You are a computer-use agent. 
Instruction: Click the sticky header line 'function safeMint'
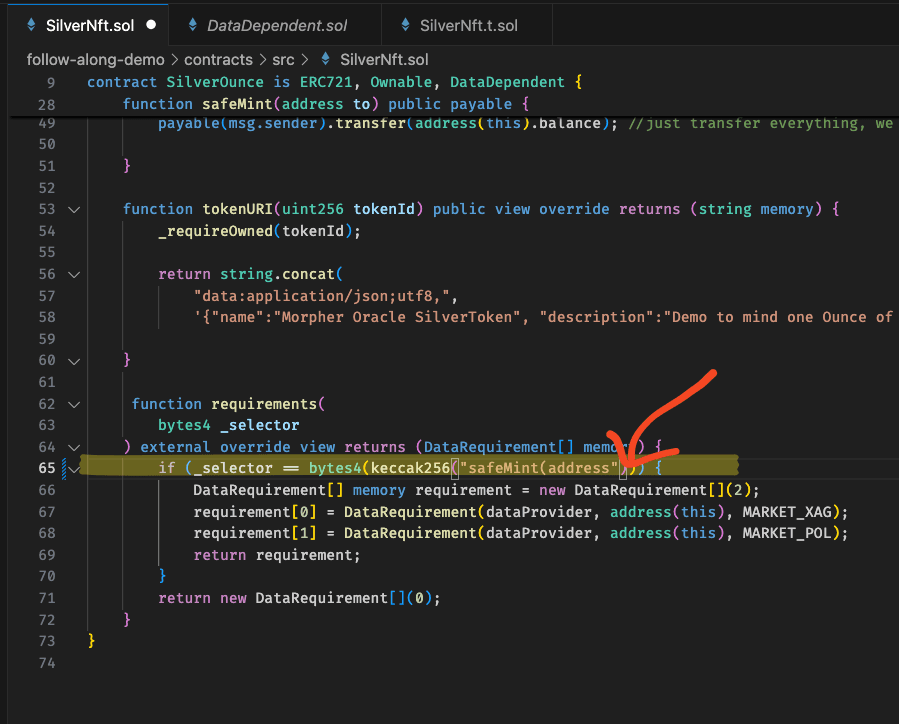(x=325, y=104)
